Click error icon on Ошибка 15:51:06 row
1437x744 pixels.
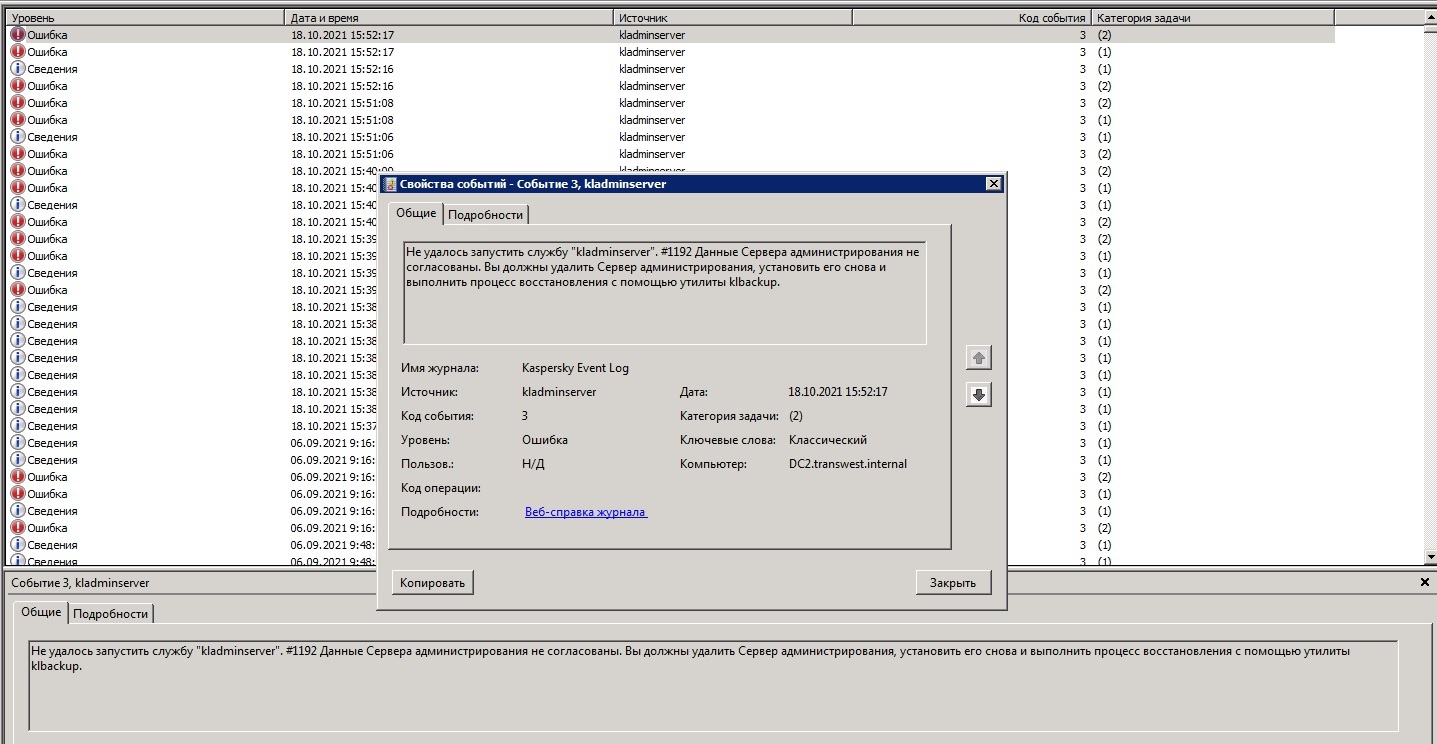point(18,154)
